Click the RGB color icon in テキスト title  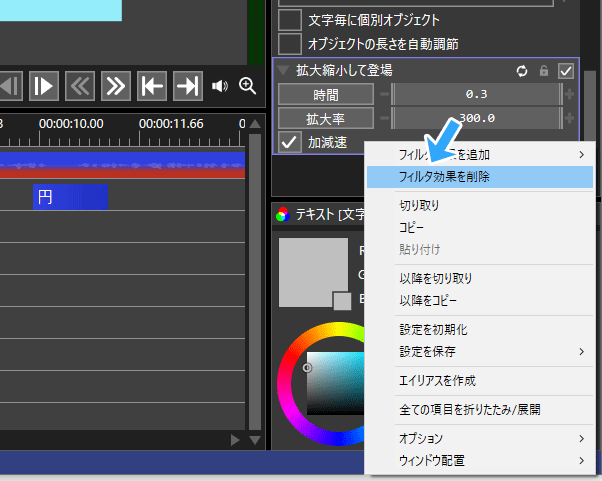click(283, 214)
